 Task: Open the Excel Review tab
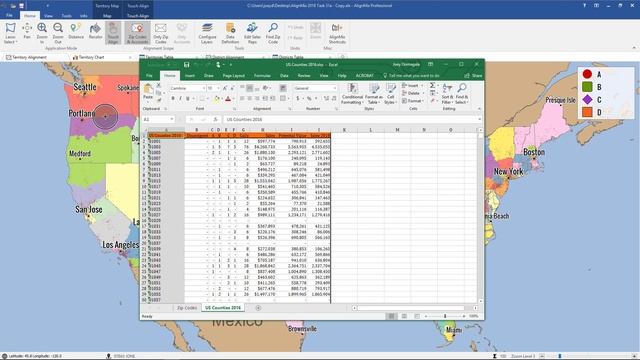(304, 76)
